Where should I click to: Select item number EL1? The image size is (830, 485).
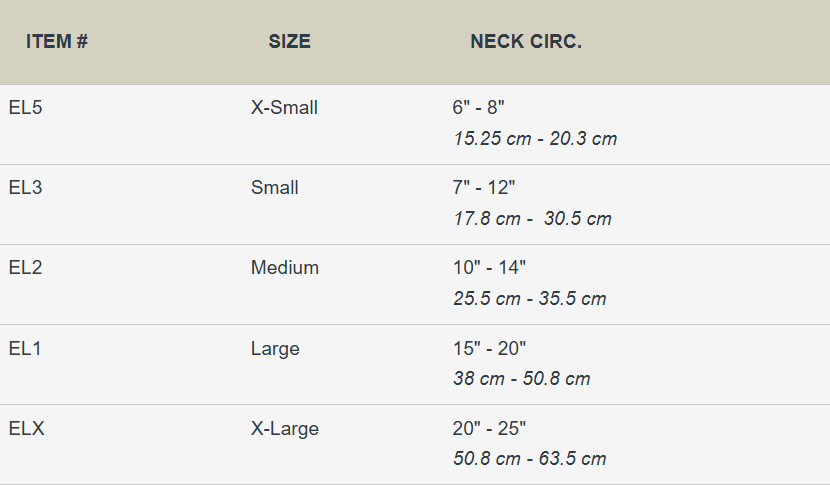point(25,348)
